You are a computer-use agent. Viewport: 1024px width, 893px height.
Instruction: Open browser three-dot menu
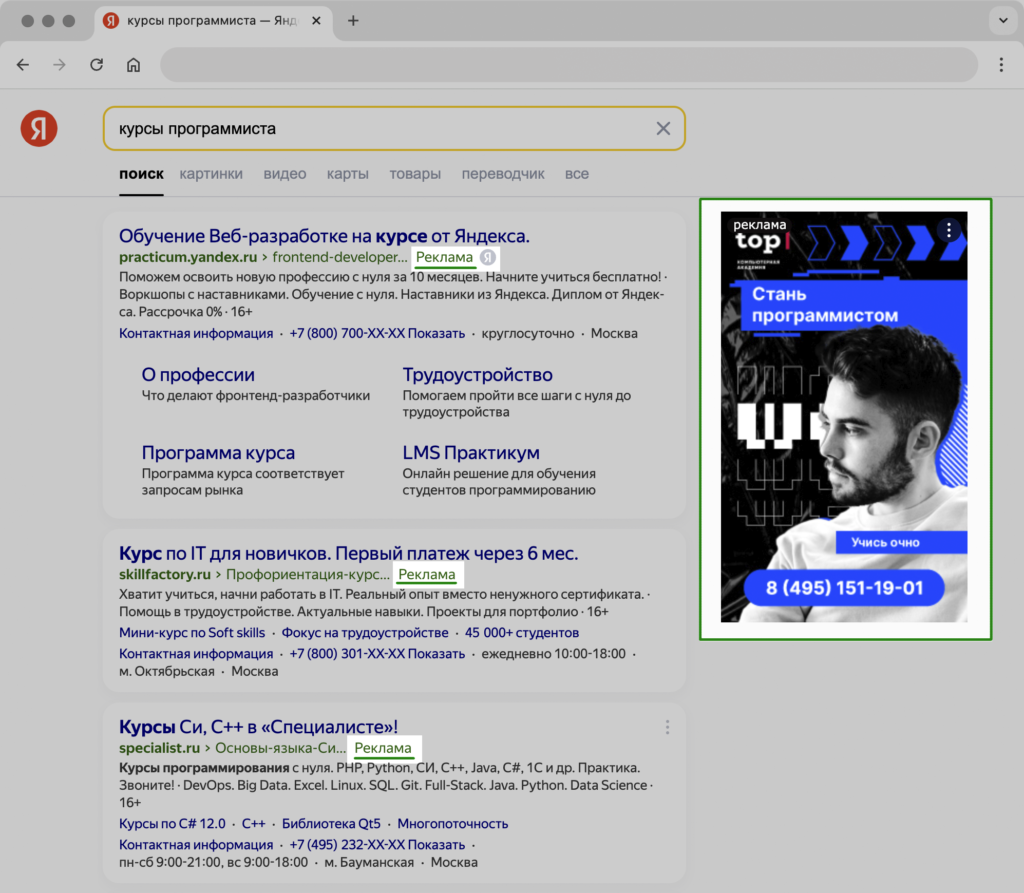[x=1001, y=65]
